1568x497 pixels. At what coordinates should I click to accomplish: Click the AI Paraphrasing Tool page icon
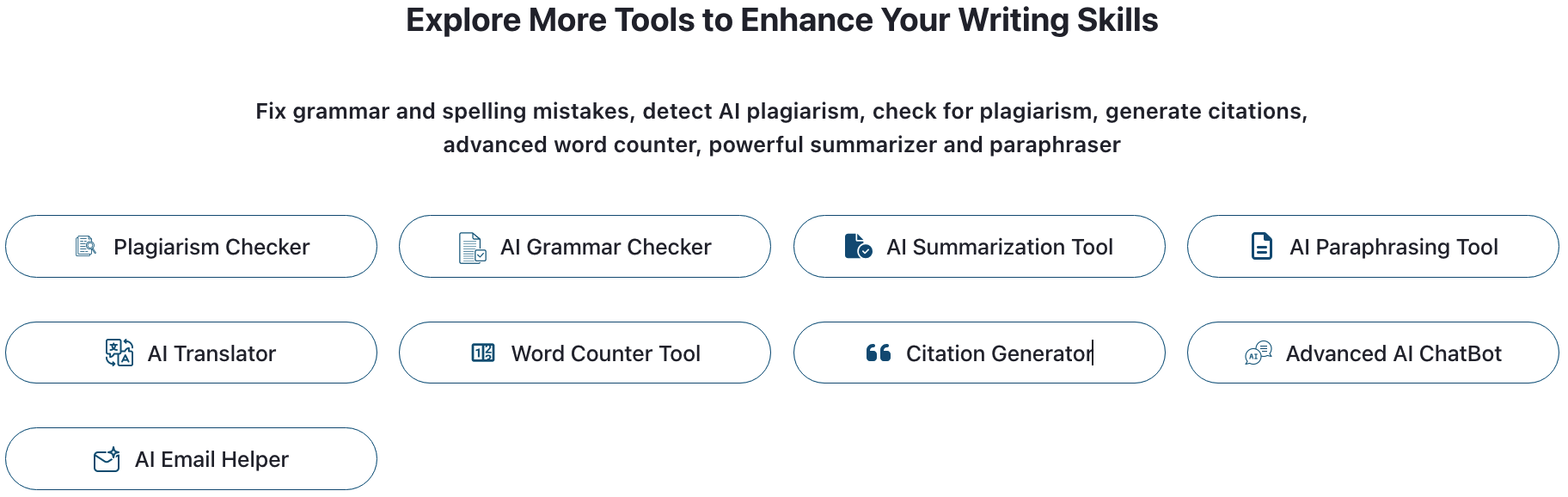[1261, 247]
